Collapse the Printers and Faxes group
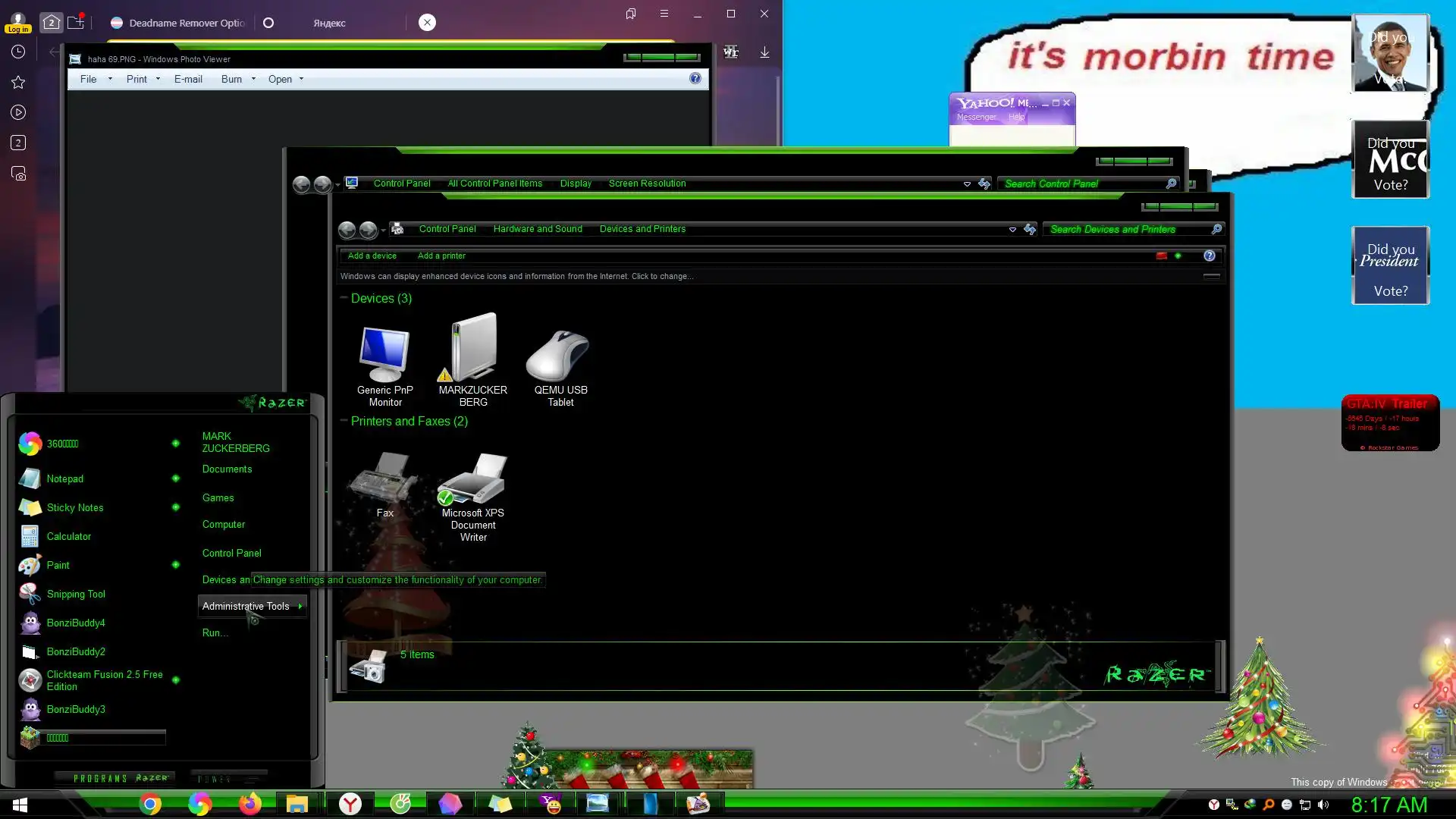 point(344,420)
